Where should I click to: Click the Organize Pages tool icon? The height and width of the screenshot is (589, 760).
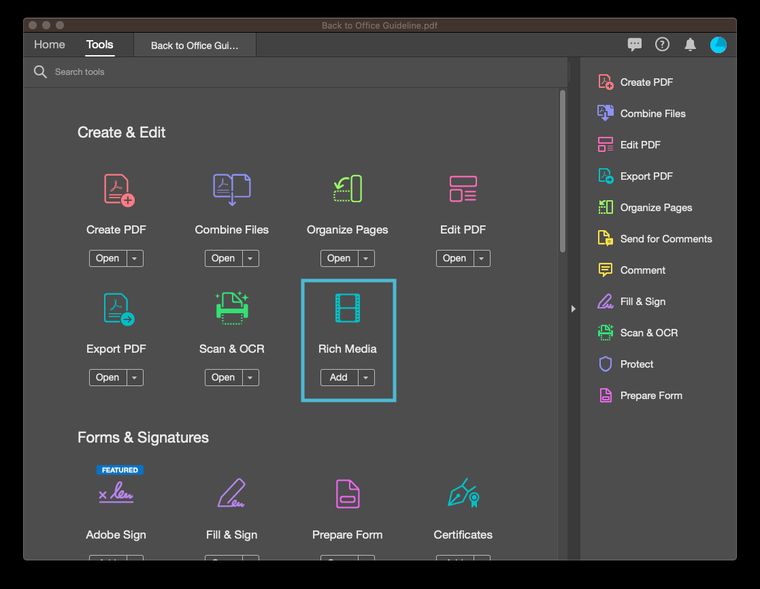click(x=347, y=189)
